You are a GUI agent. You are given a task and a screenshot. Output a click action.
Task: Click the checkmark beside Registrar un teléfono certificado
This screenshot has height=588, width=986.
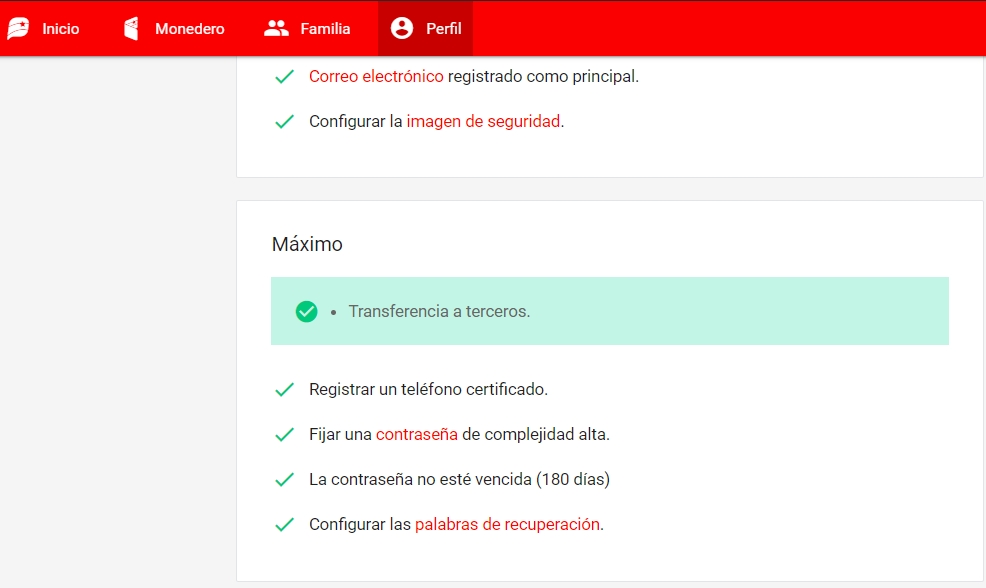(284, 390)
